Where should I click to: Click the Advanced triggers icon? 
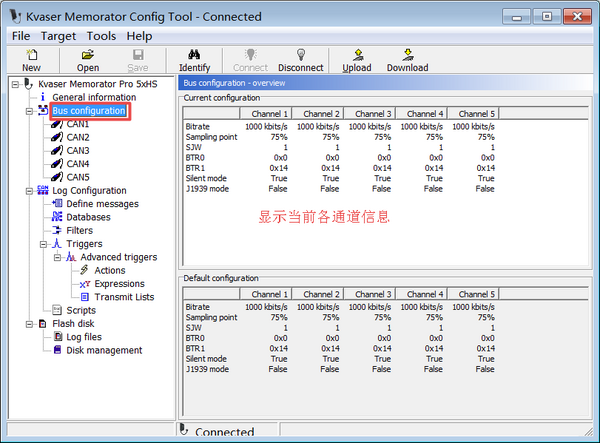click(x=71, y=257)
